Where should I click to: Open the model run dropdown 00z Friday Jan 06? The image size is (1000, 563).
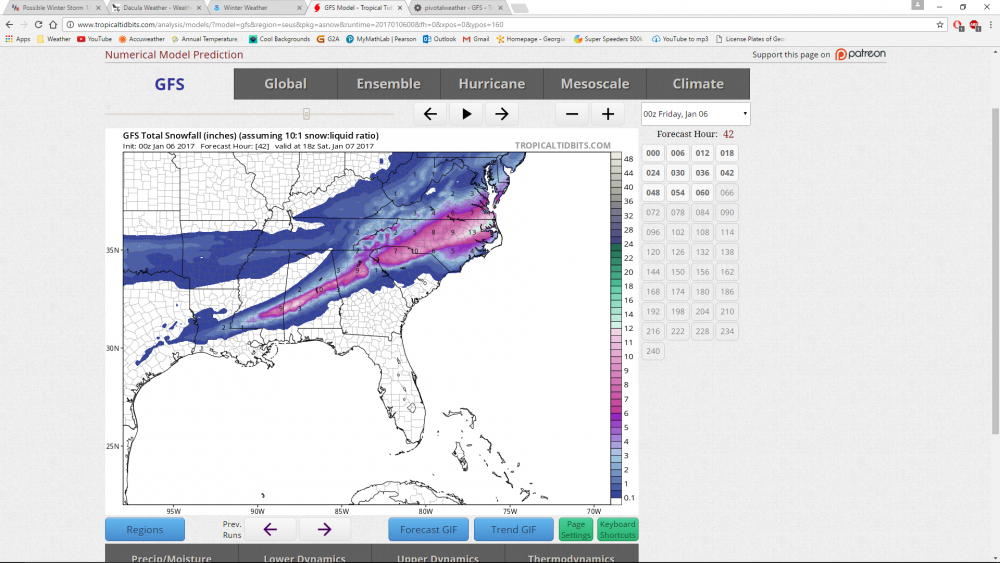pos(695,114)
